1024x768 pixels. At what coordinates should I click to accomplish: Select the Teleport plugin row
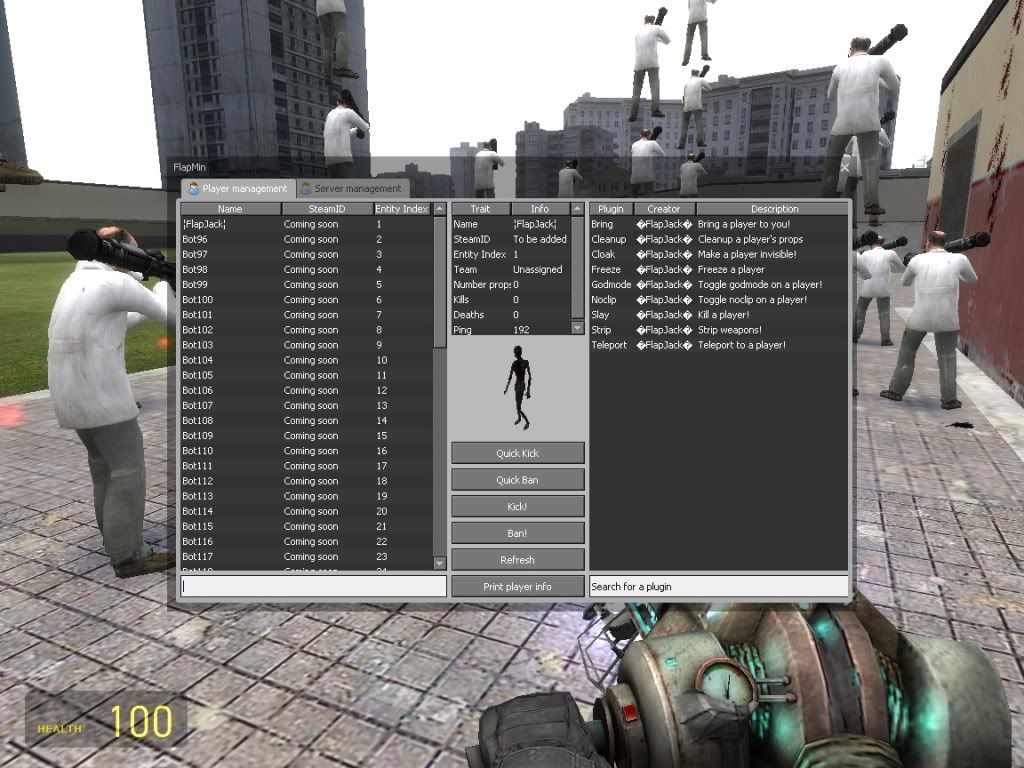point(719,345)
